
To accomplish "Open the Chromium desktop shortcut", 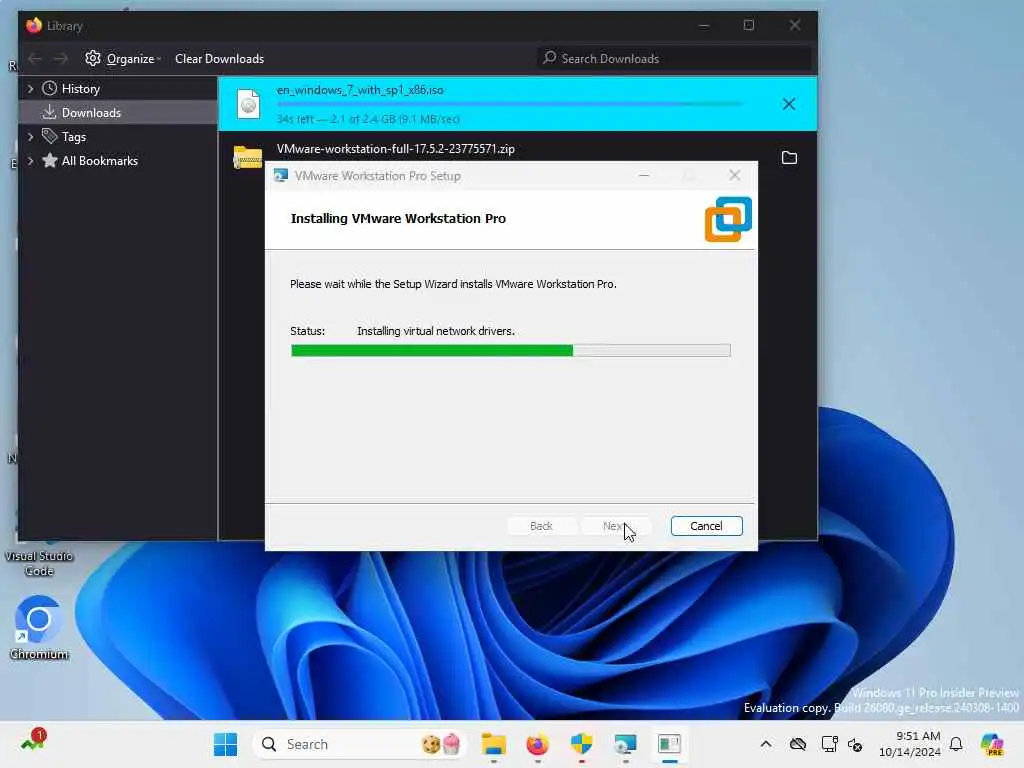I will (39, 628).
